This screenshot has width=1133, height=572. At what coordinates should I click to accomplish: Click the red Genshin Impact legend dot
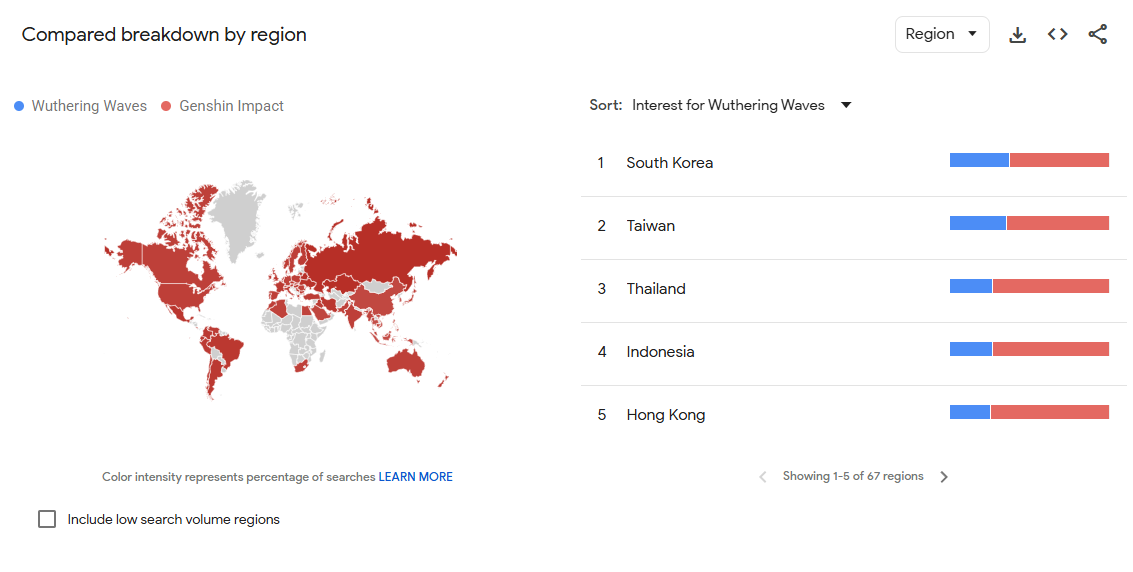coord(167,106)
